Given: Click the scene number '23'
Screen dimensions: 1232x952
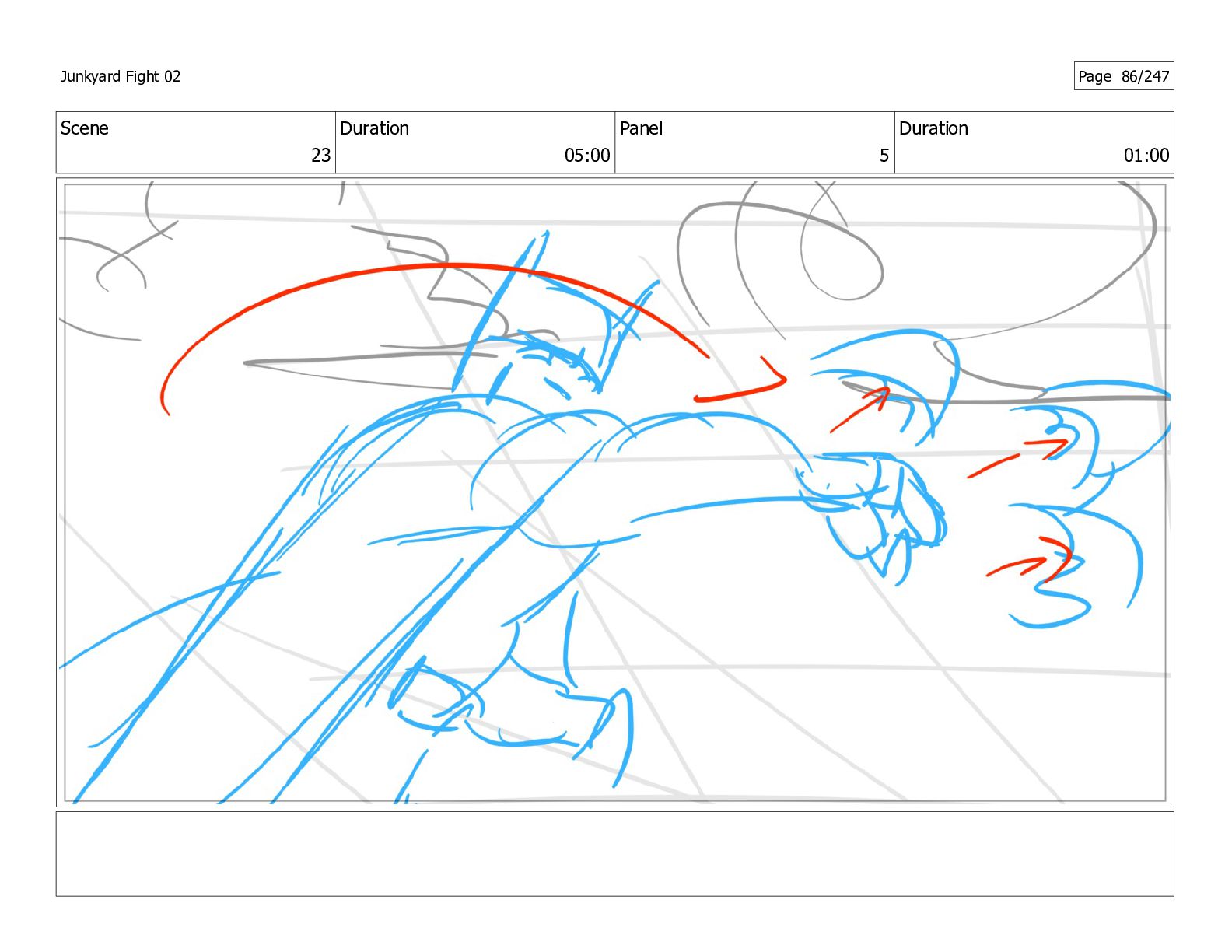Looking at the screenshot, I should point(321,156).
